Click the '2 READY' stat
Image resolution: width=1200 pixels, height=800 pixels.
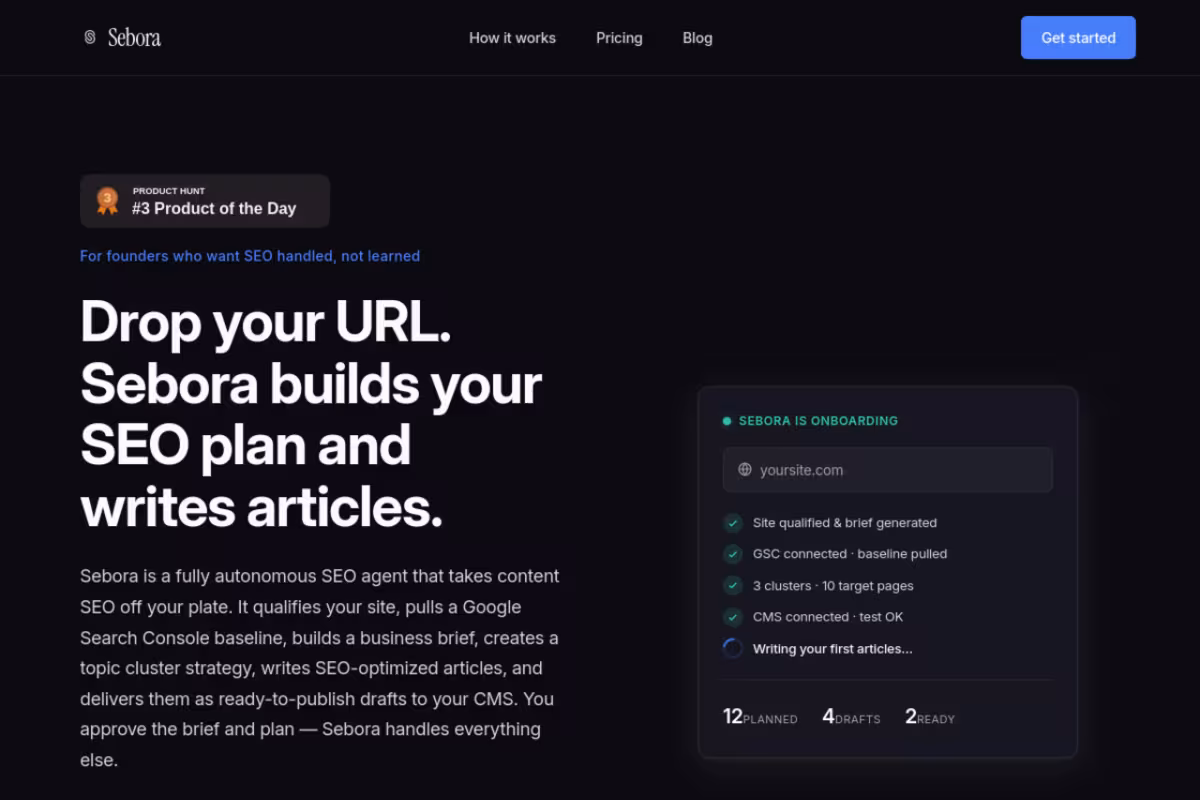tap(930, 717)
